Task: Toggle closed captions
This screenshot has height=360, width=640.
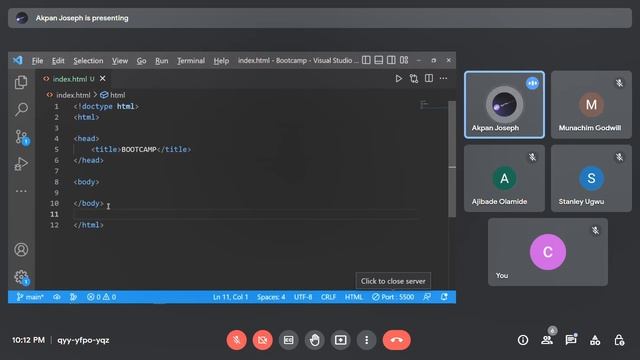Action: coord(289,340)
